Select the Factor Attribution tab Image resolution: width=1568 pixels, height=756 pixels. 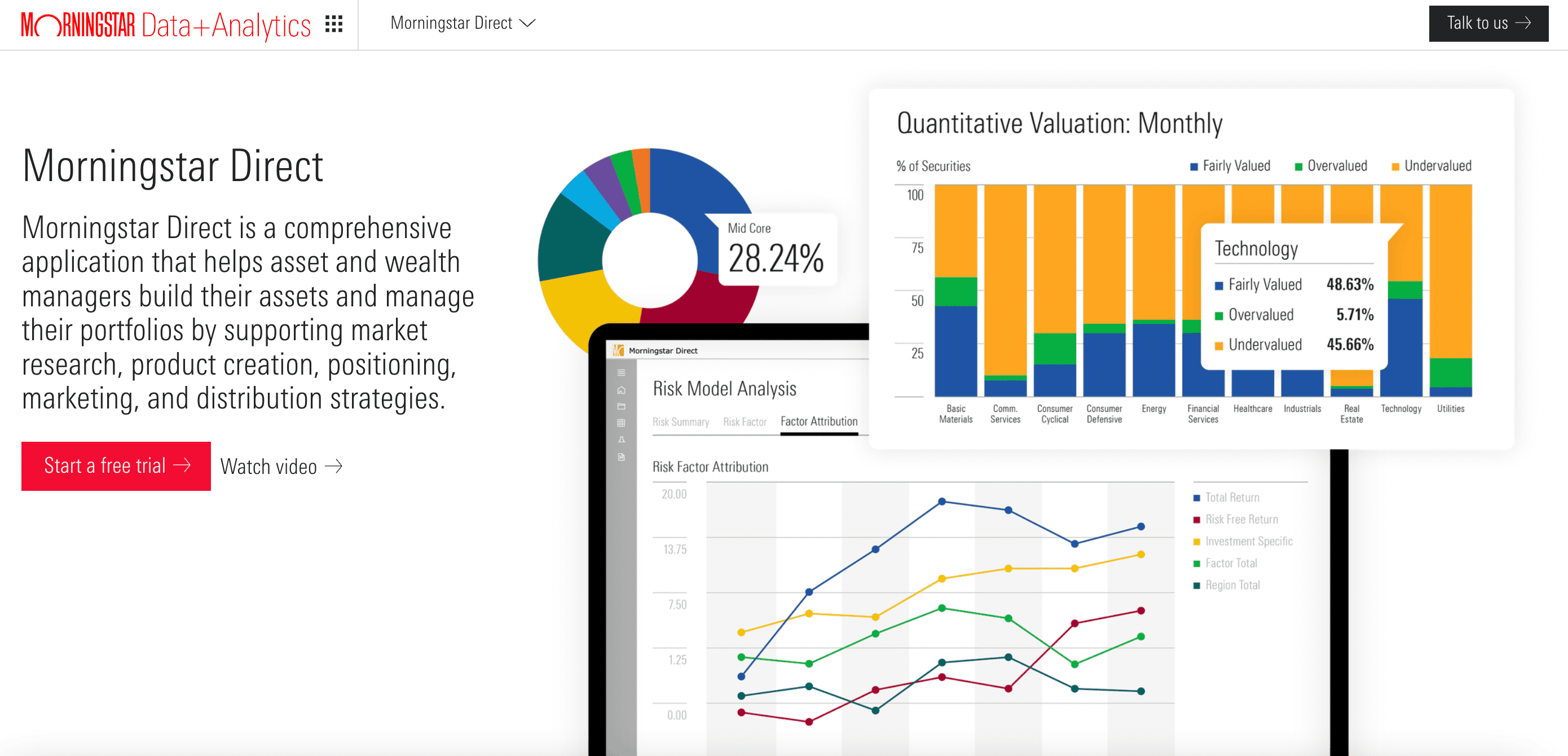[x=819, y=421]
